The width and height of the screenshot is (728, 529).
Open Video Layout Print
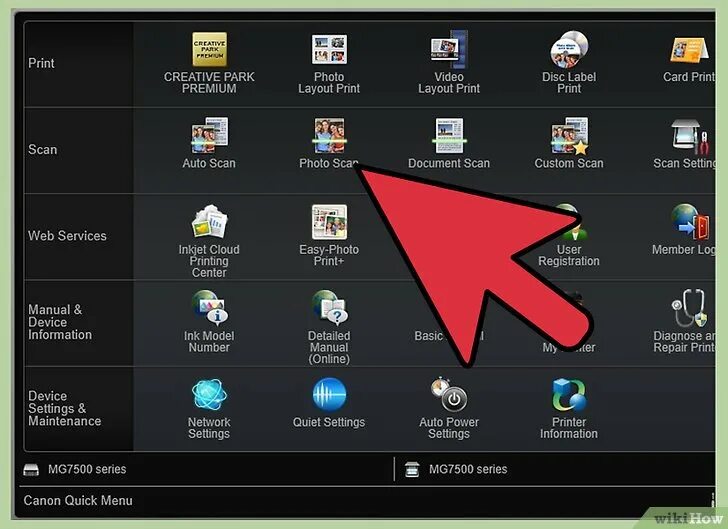449,63
